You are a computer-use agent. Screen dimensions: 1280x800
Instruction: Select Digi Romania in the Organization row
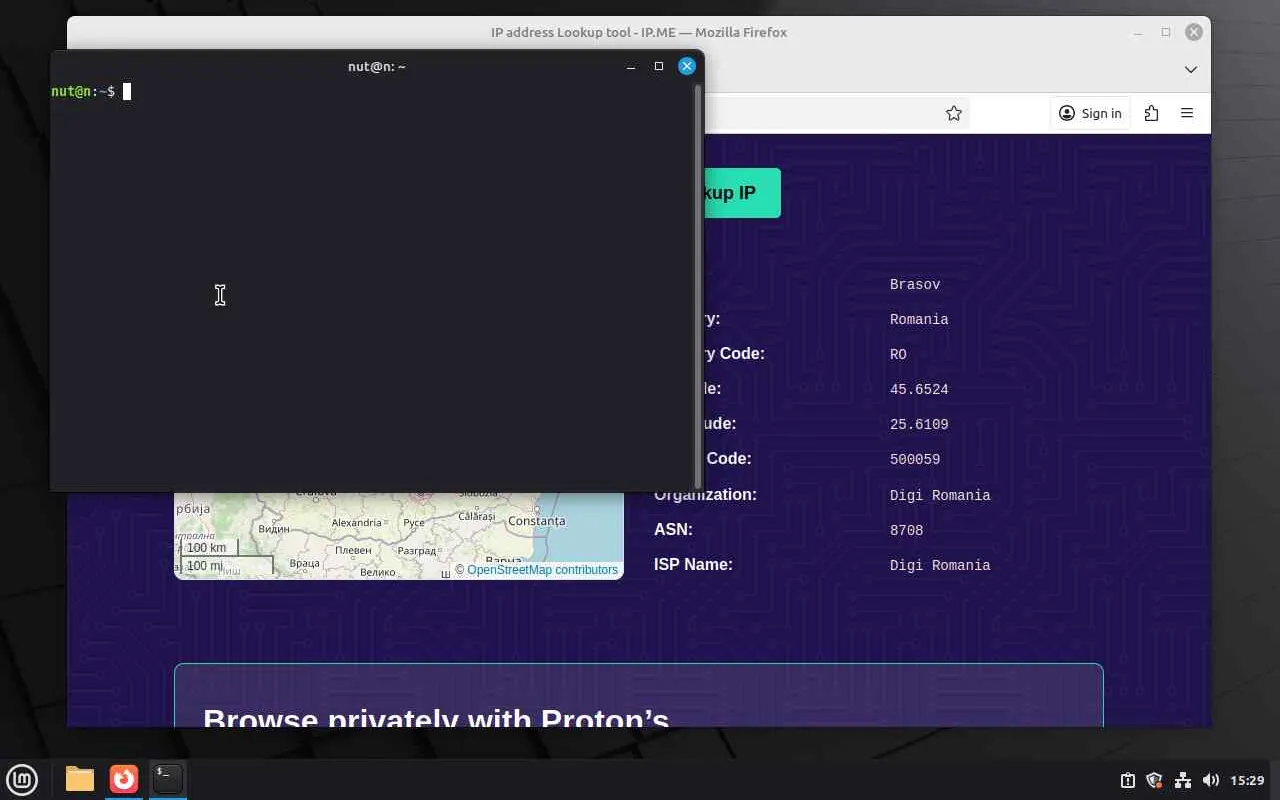tap(940, 496)
